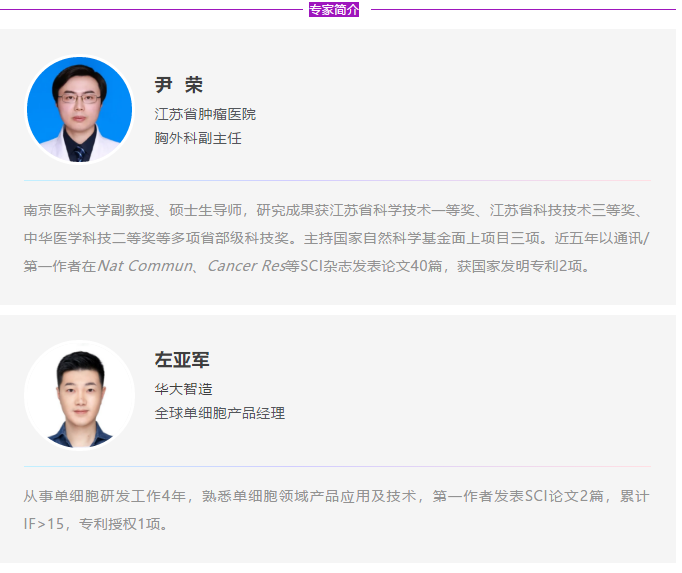
Task: Click the journal name Cancer Res
Action: pos(246,266)
